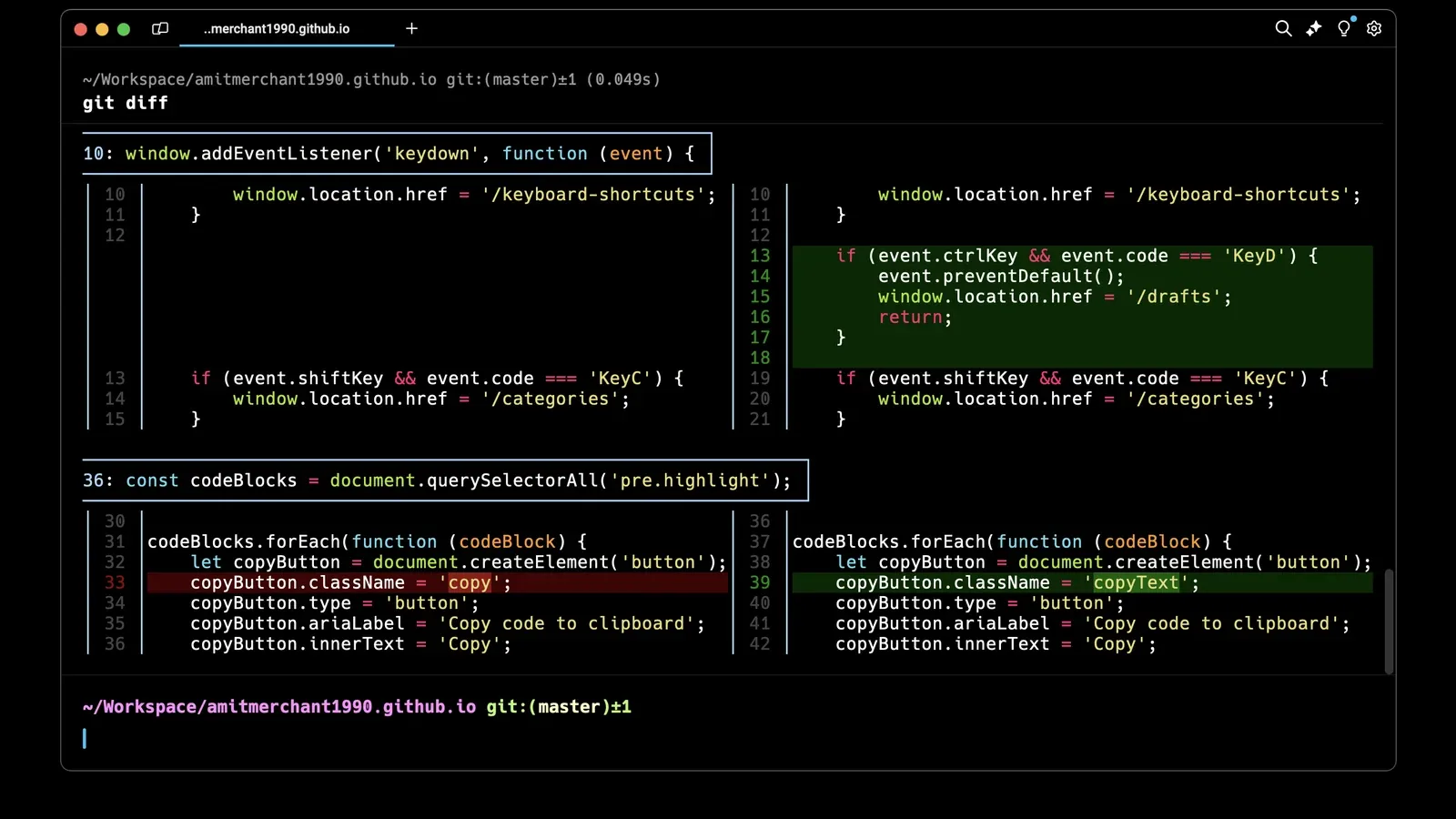
Task: Select the merchant1990.github.io tab
Action: click(287, 28)
